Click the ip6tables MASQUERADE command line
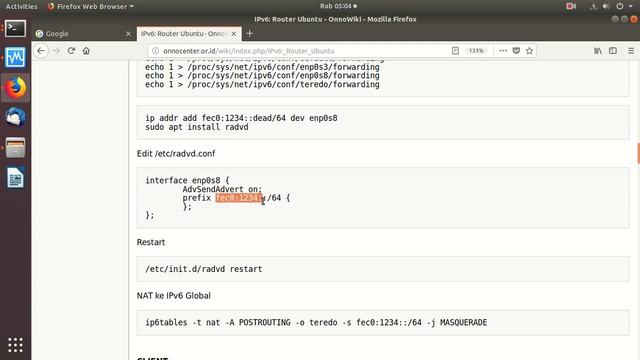This screenshot has width=640, height=360. [316, 322]
